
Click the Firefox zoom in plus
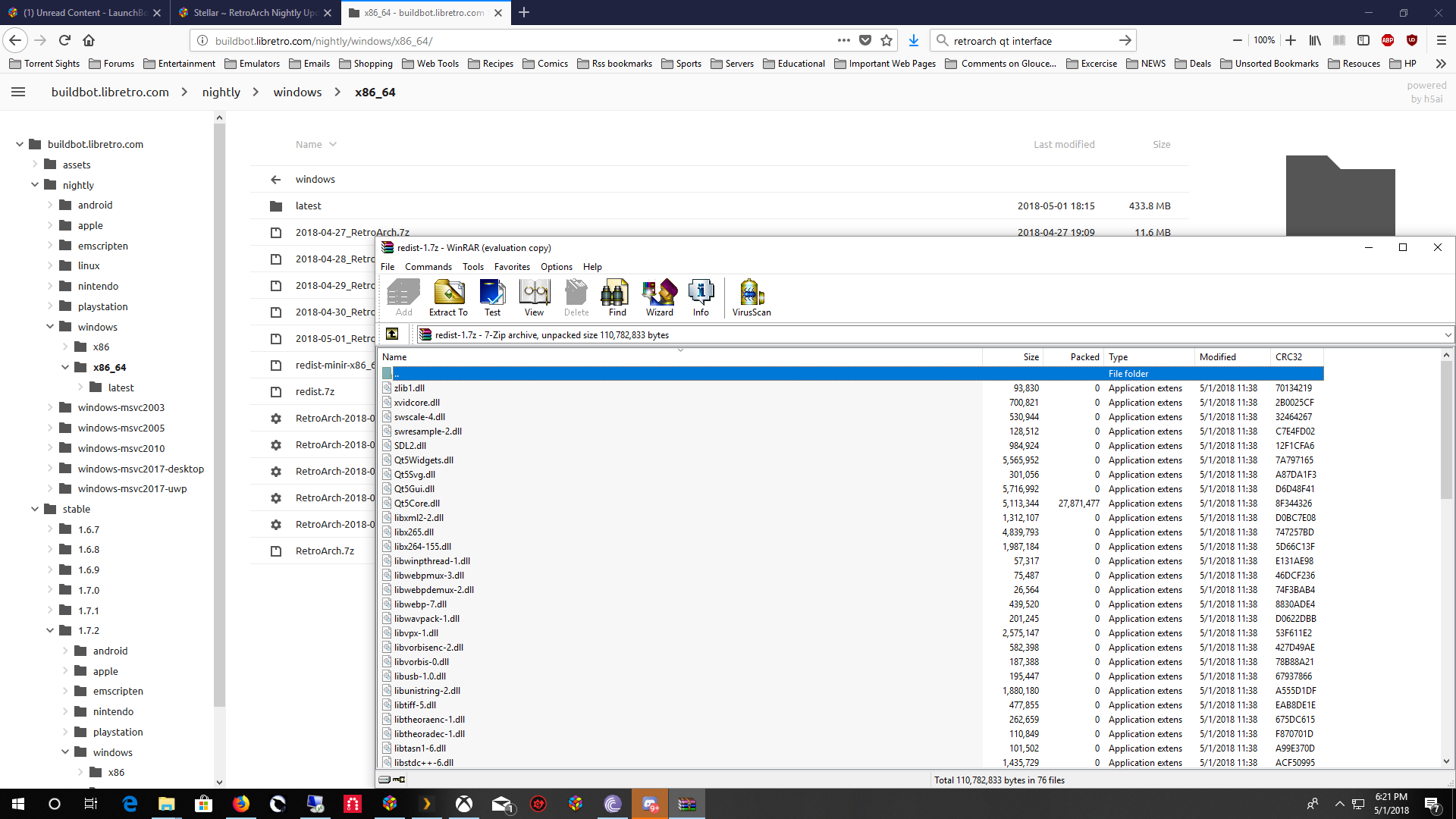click(1291, 40)
